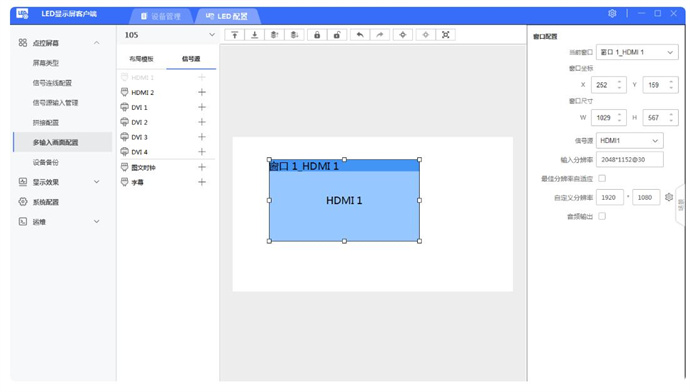This screenshot has width=690, height=392.
Task: Click the move layer down icon
Action: coord(294,35)
